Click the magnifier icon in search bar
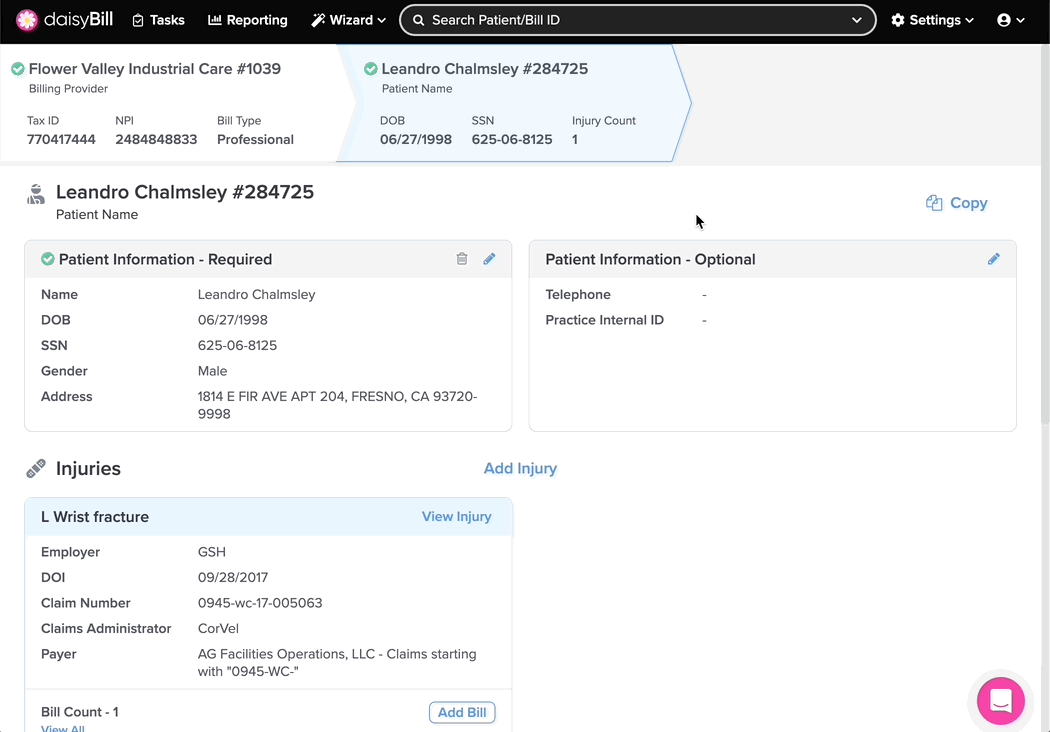 tap(419, 20)
